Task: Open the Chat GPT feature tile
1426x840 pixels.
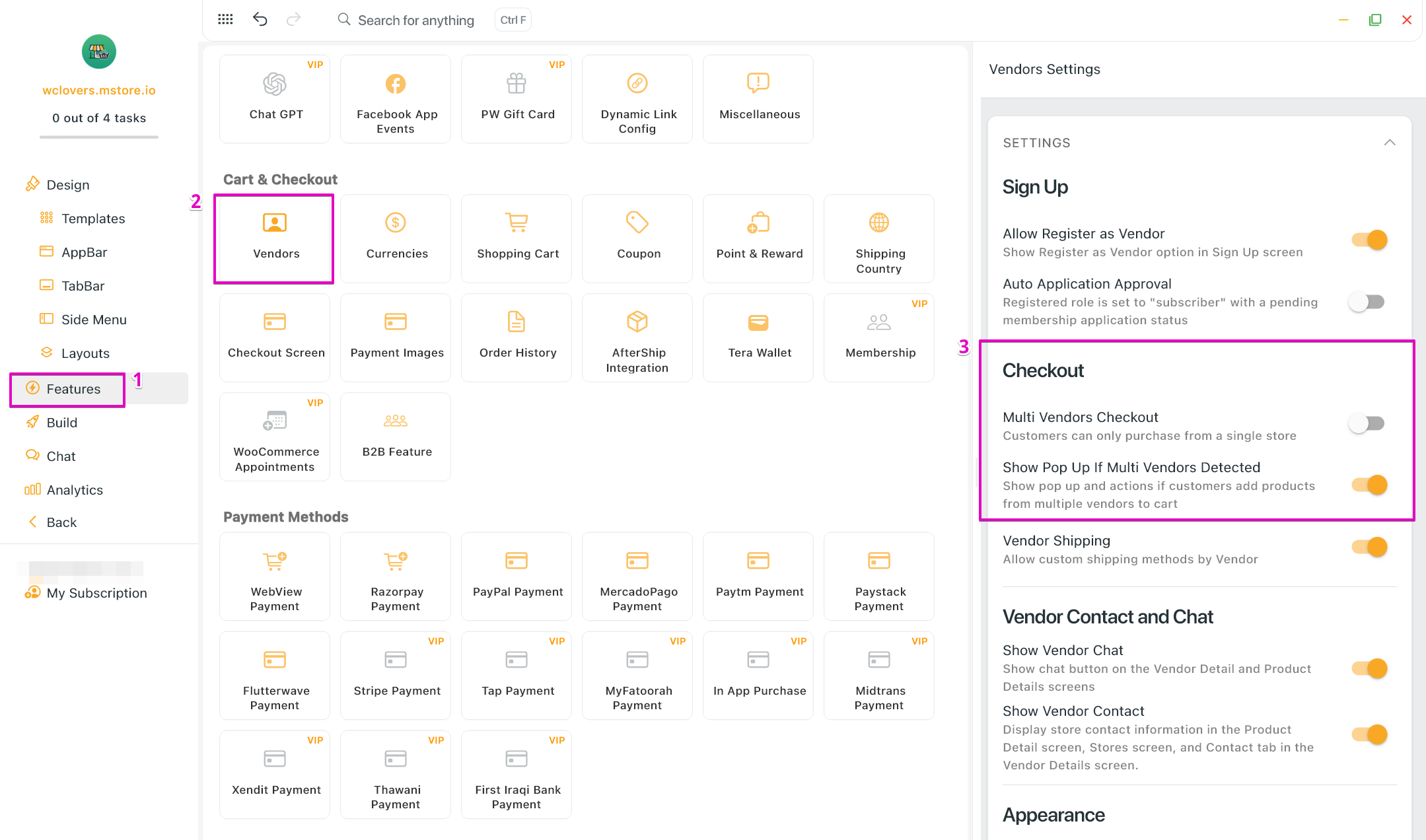Action: 275,98
